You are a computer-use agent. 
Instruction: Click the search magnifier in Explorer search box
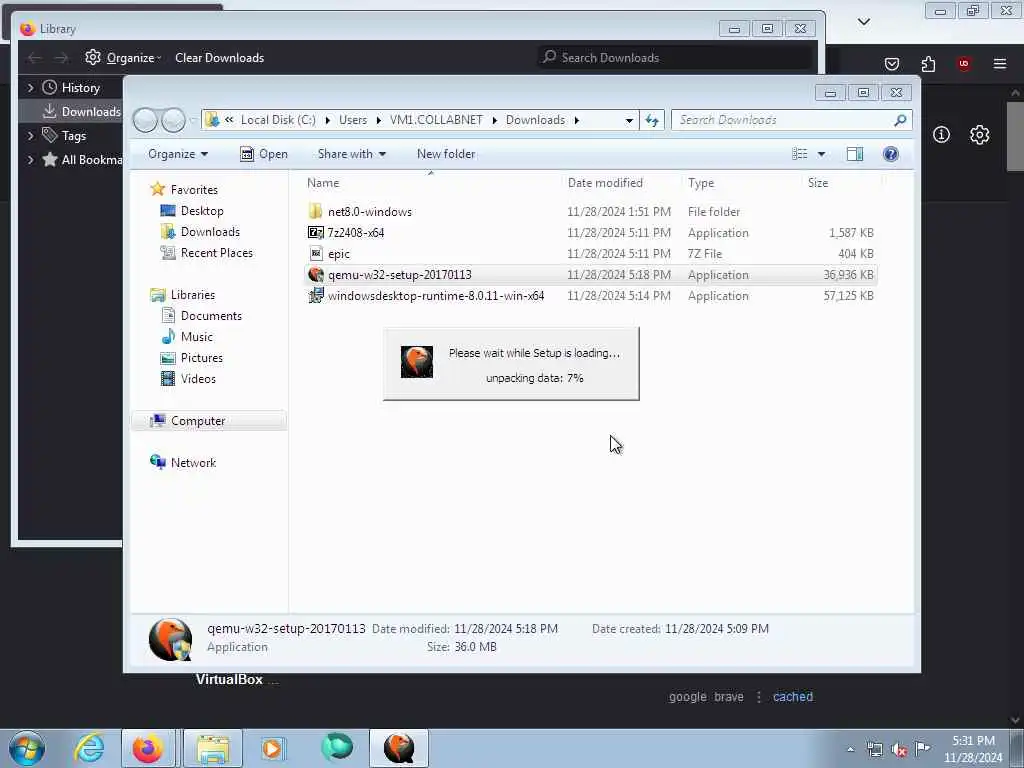pyautogui.click(x=900, y=120)
